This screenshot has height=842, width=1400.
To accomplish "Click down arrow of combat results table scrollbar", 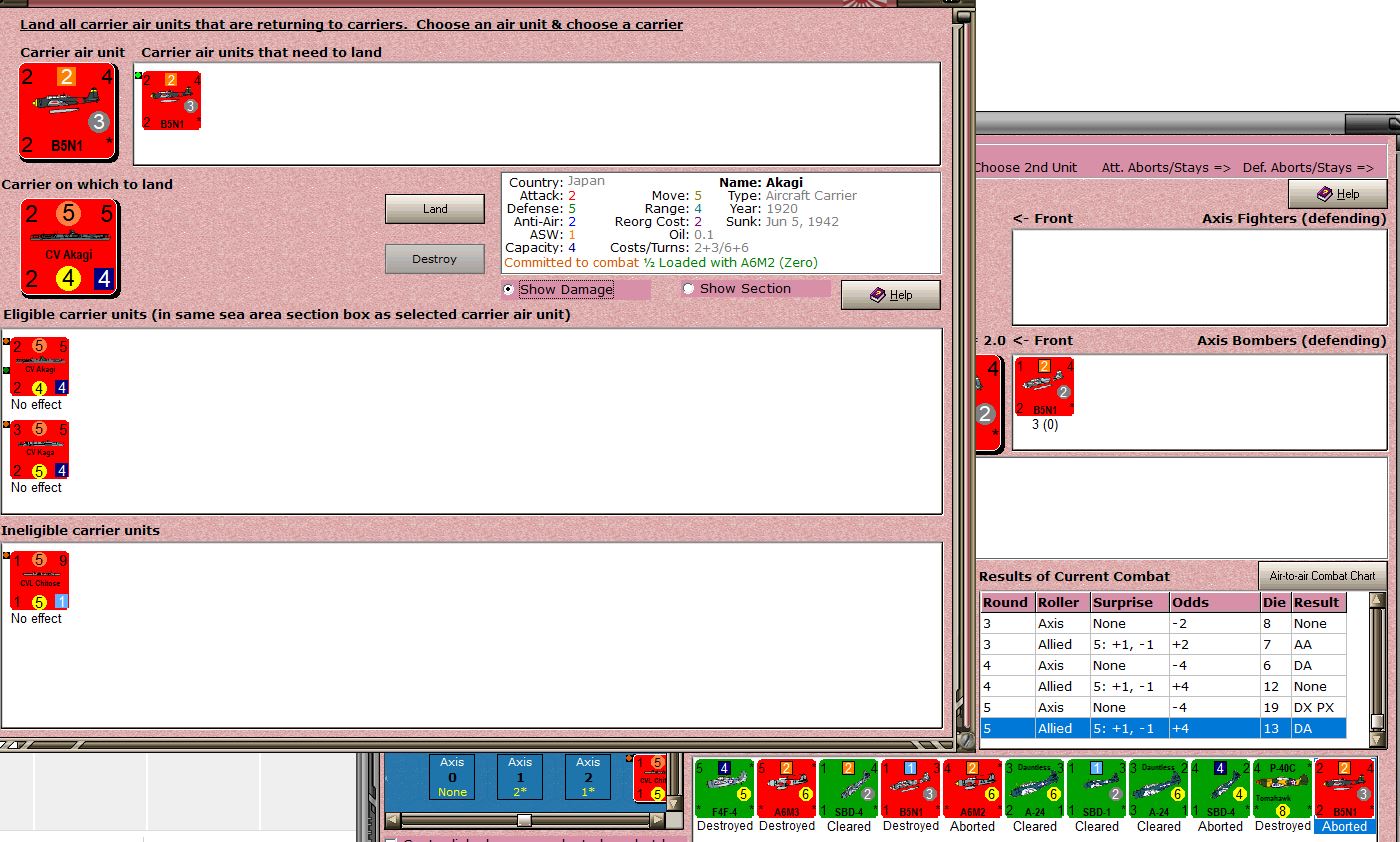I will coord(1378,741).
